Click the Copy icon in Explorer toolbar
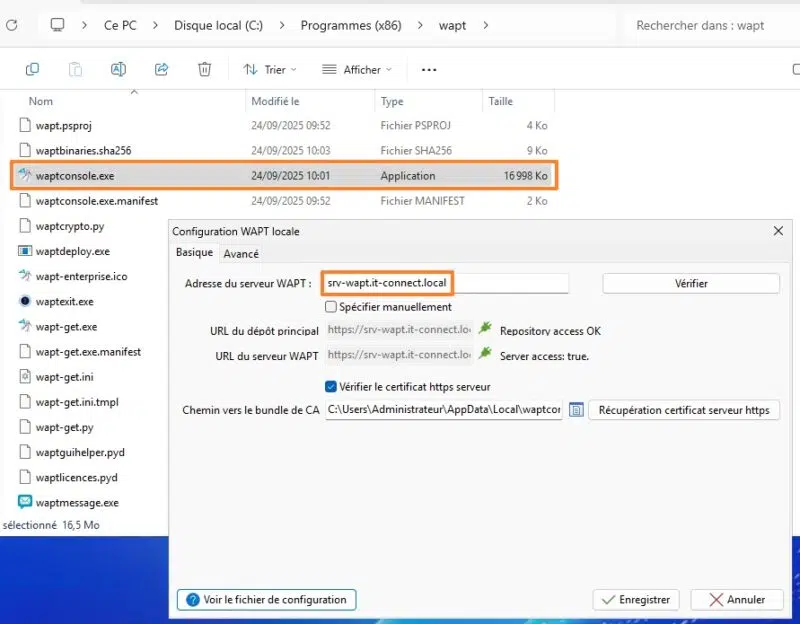The image size is (800, 624). coord(32,69)
